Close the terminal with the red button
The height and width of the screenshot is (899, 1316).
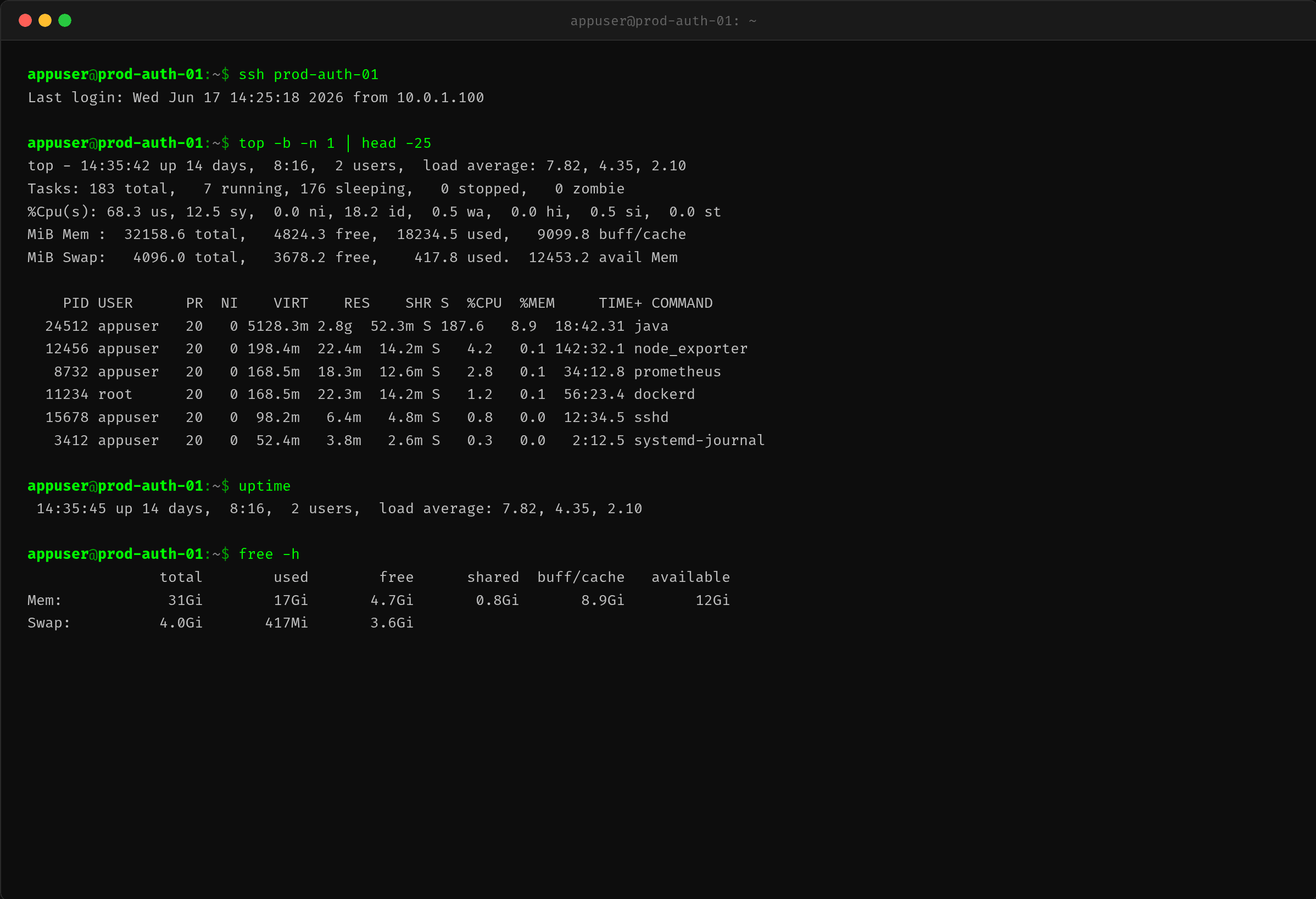coord(25,20)
